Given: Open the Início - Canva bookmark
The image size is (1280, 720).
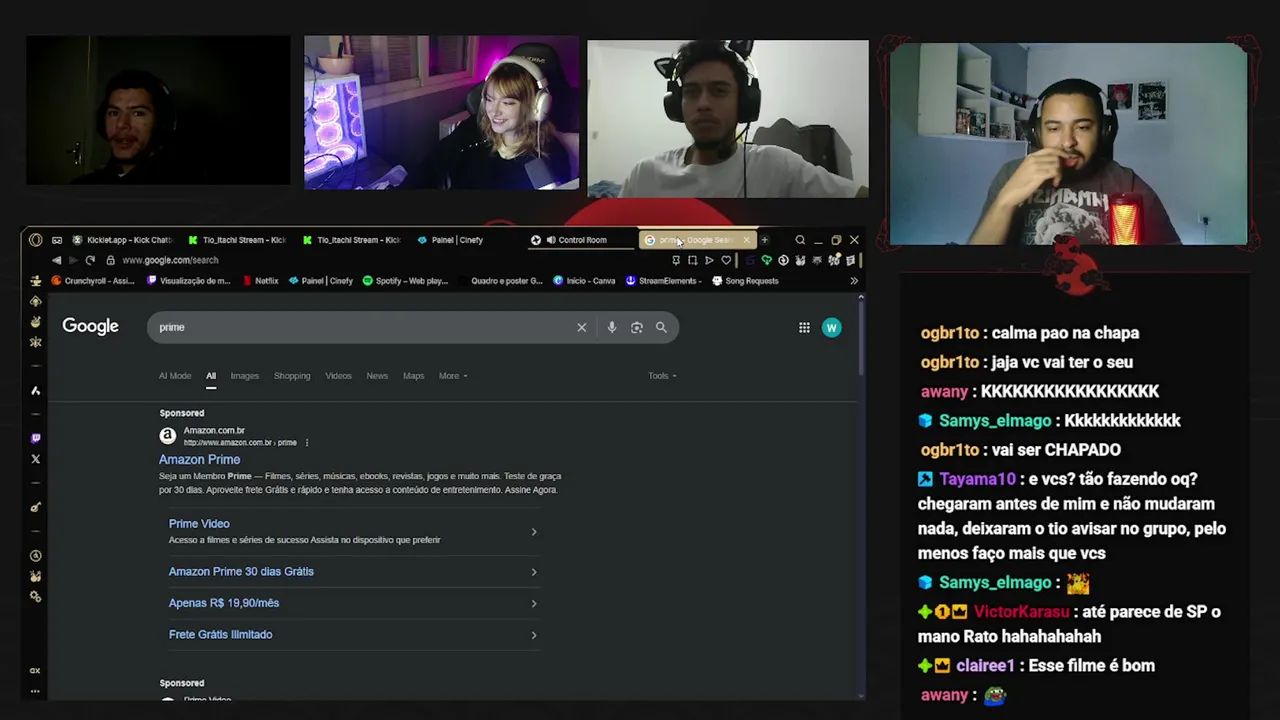Looking at the screenshot, I should point(584,281).
